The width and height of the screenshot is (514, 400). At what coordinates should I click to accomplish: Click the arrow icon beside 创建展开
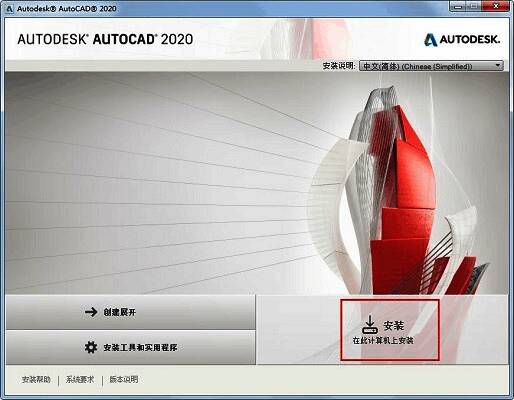pyautogui.click(x=91, y=312)
